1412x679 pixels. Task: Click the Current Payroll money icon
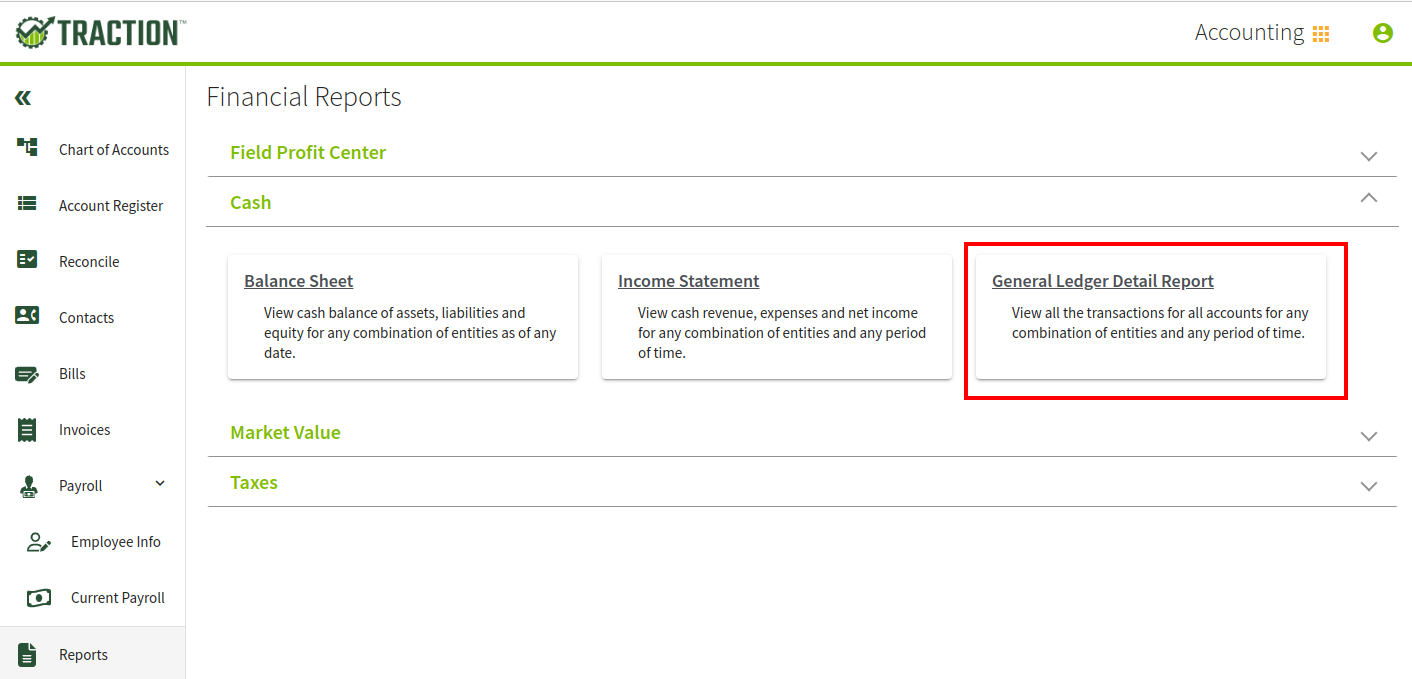point(39,598)
